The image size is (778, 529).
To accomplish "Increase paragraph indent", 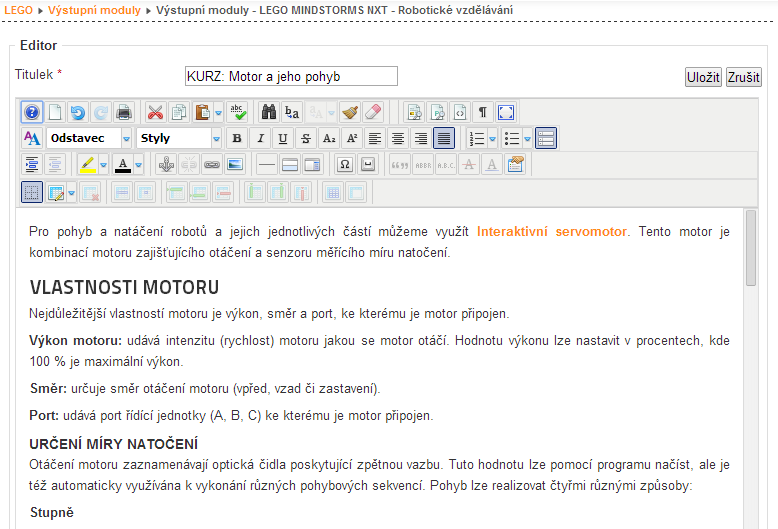I will 32,164.
